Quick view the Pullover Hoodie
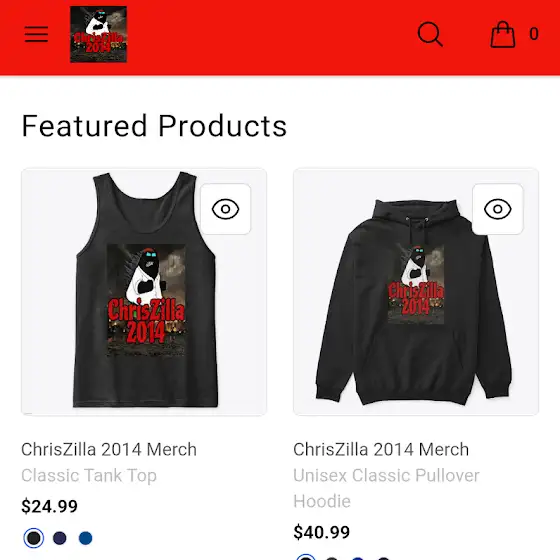560x560 pixels. pyautogui.click(x=498, y=209)
